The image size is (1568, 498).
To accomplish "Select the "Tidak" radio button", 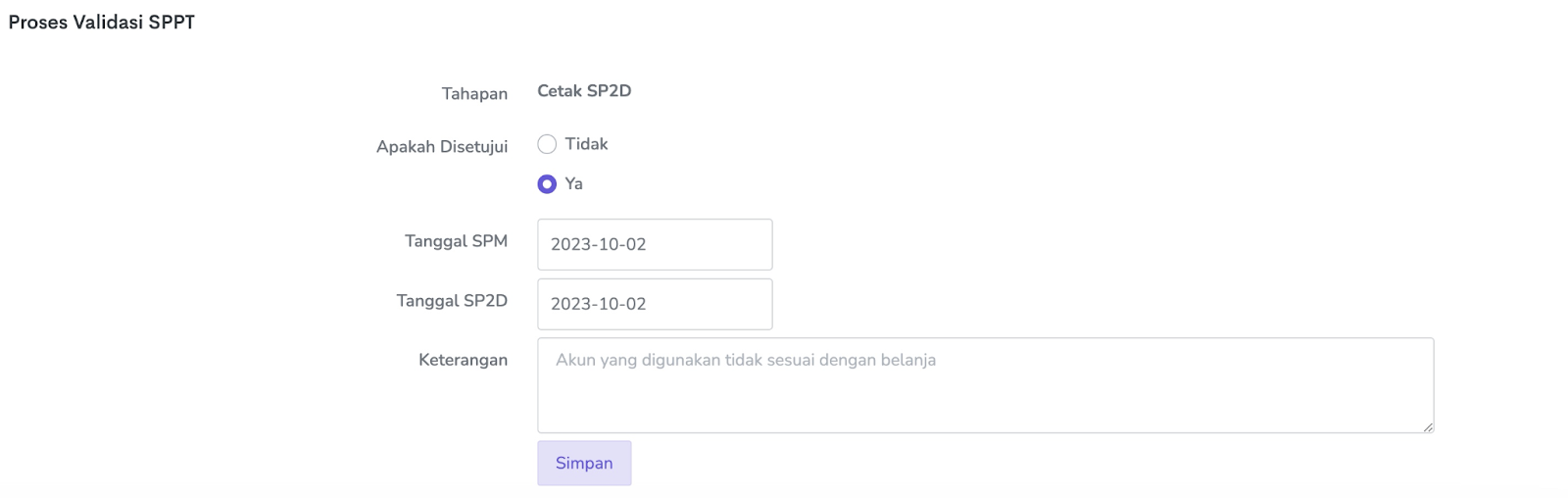I will click(547, 144).
